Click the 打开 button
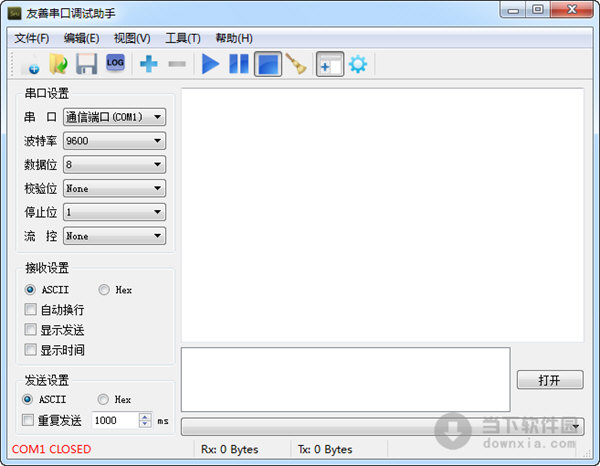 click(x=550, y=380)
